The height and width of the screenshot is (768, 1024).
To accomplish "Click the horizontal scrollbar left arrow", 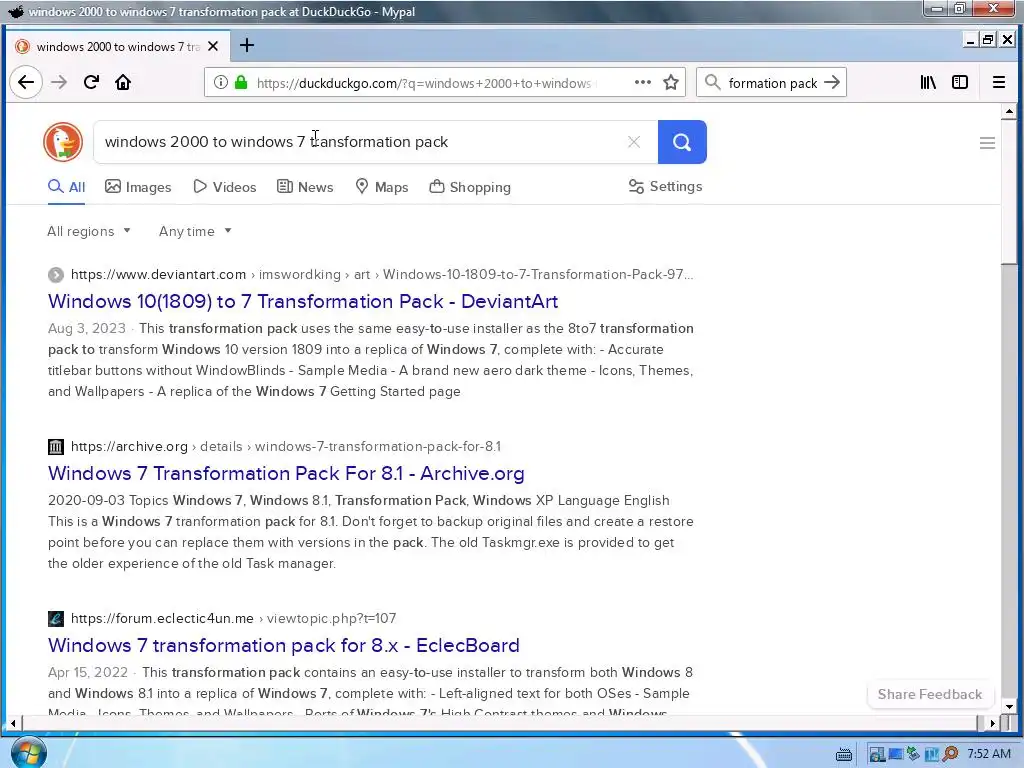I will [14, 723].
